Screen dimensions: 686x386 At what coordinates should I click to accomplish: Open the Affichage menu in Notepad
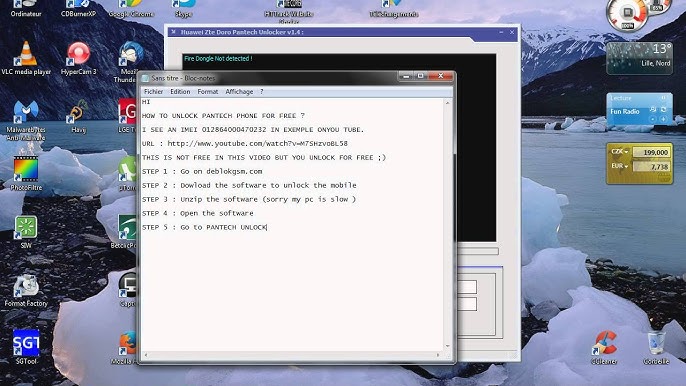point(239,91)
